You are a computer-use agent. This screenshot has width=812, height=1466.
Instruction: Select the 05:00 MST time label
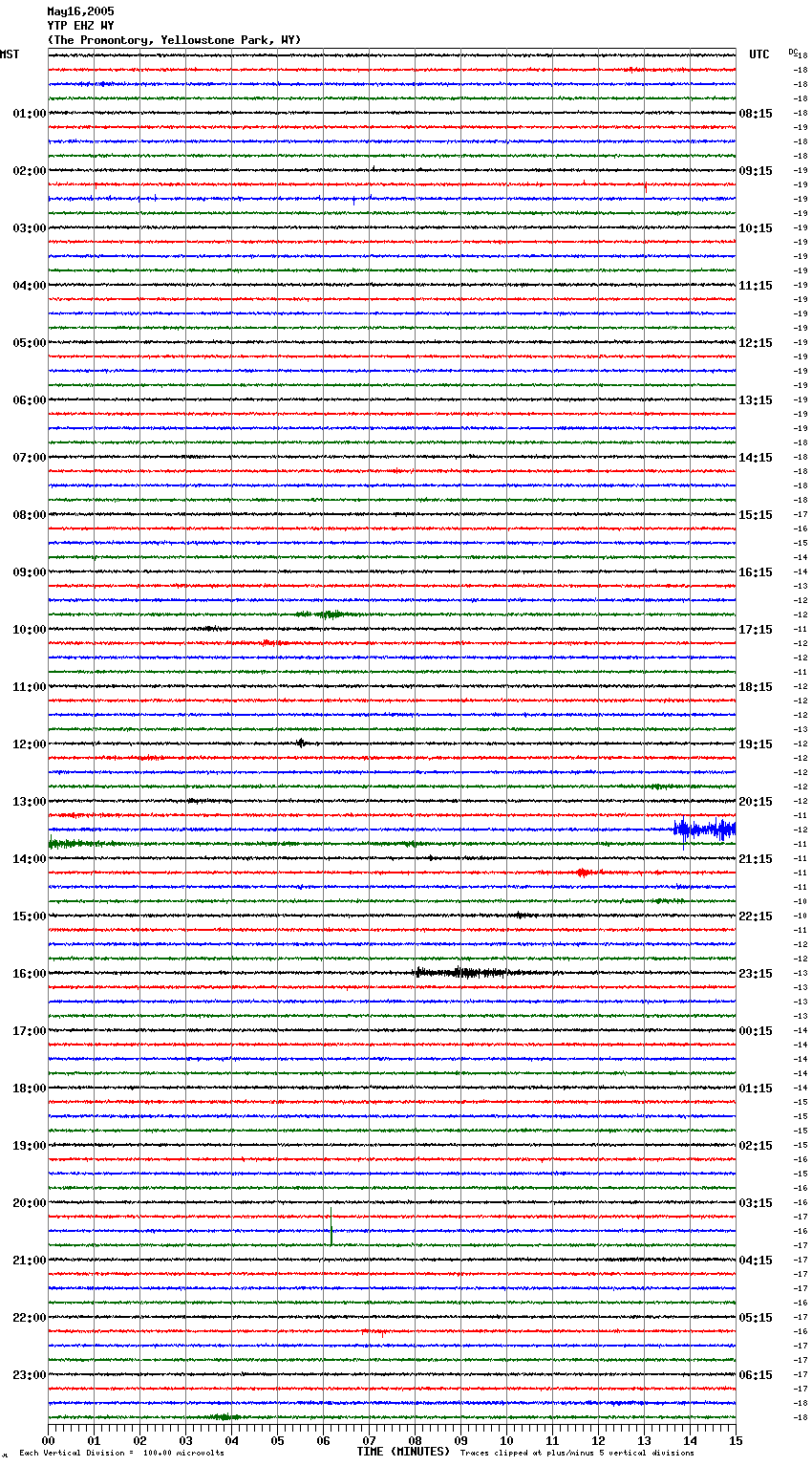pyautogui.click(x=30, y=343)
